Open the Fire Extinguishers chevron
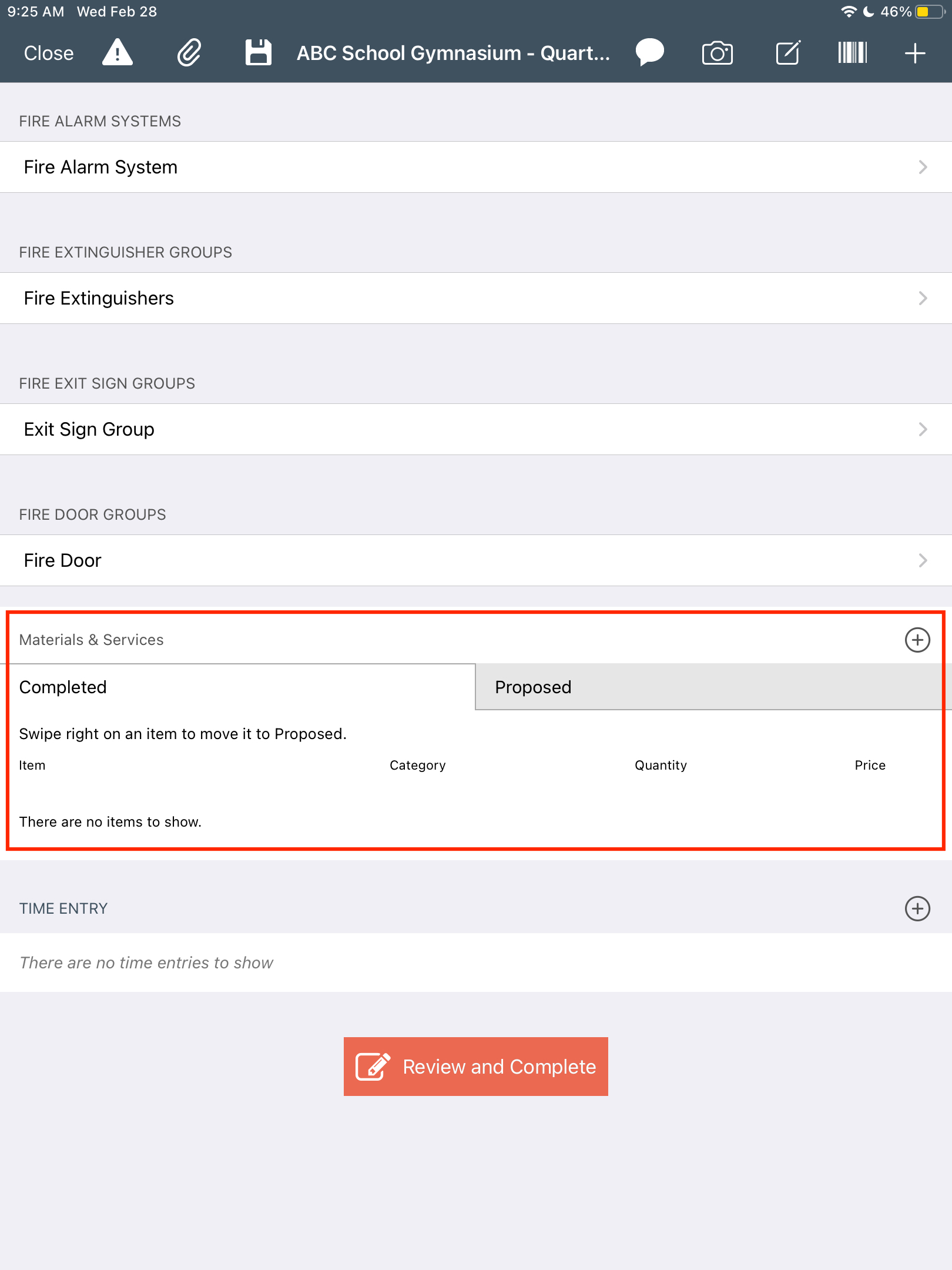Screen dimensions: 952x1270 923,298
